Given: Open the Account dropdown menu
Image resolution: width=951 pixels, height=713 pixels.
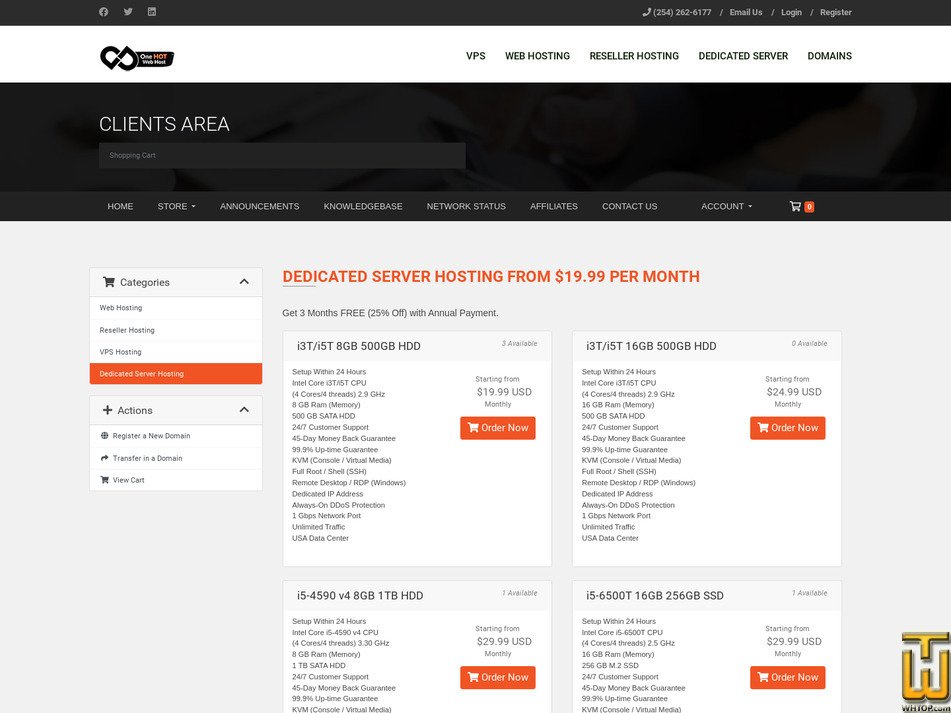Looking at the screenshot, I should point(727,206).
